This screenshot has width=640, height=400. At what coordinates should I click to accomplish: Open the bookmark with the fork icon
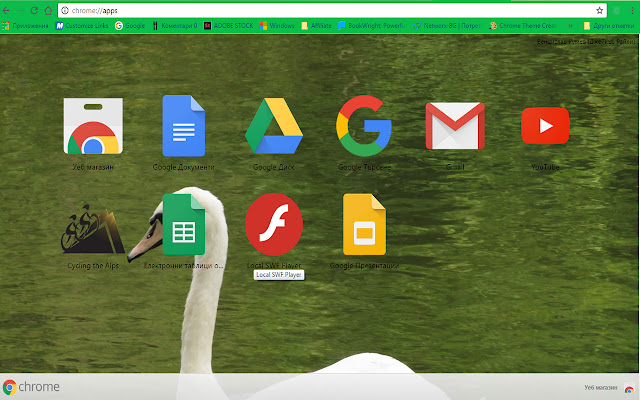pos(174,26)
